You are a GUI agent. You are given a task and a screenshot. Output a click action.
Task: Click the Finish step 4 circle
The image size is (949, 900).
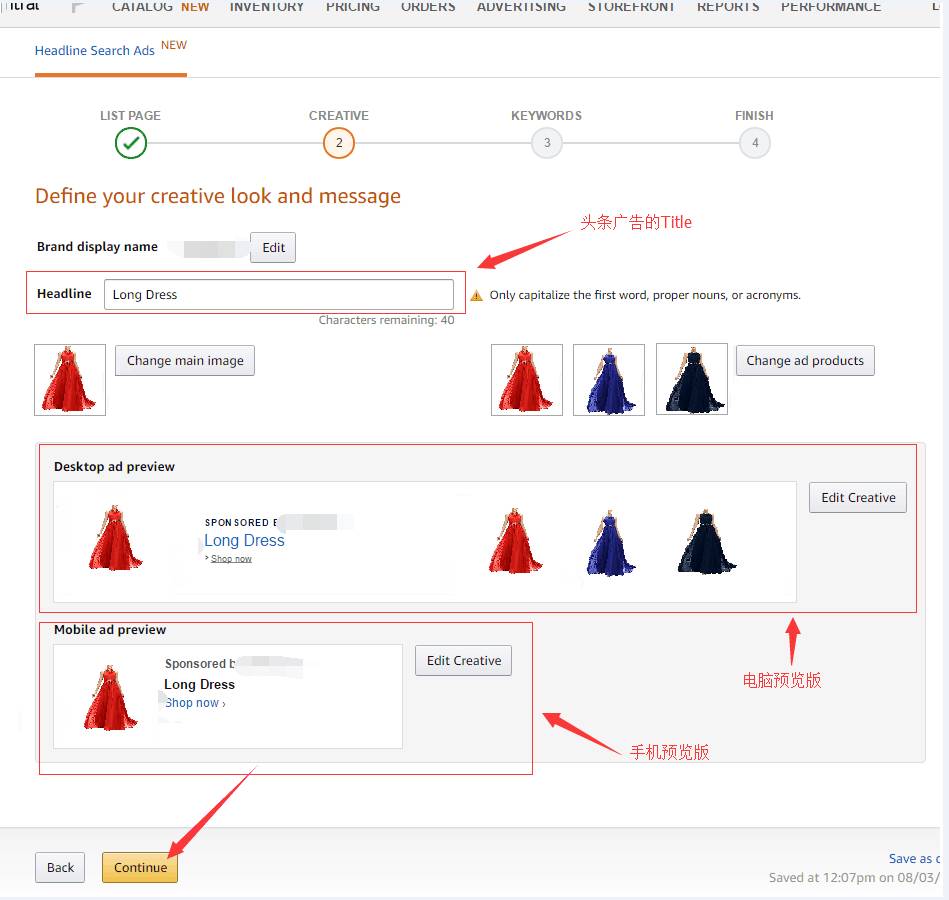754,143
